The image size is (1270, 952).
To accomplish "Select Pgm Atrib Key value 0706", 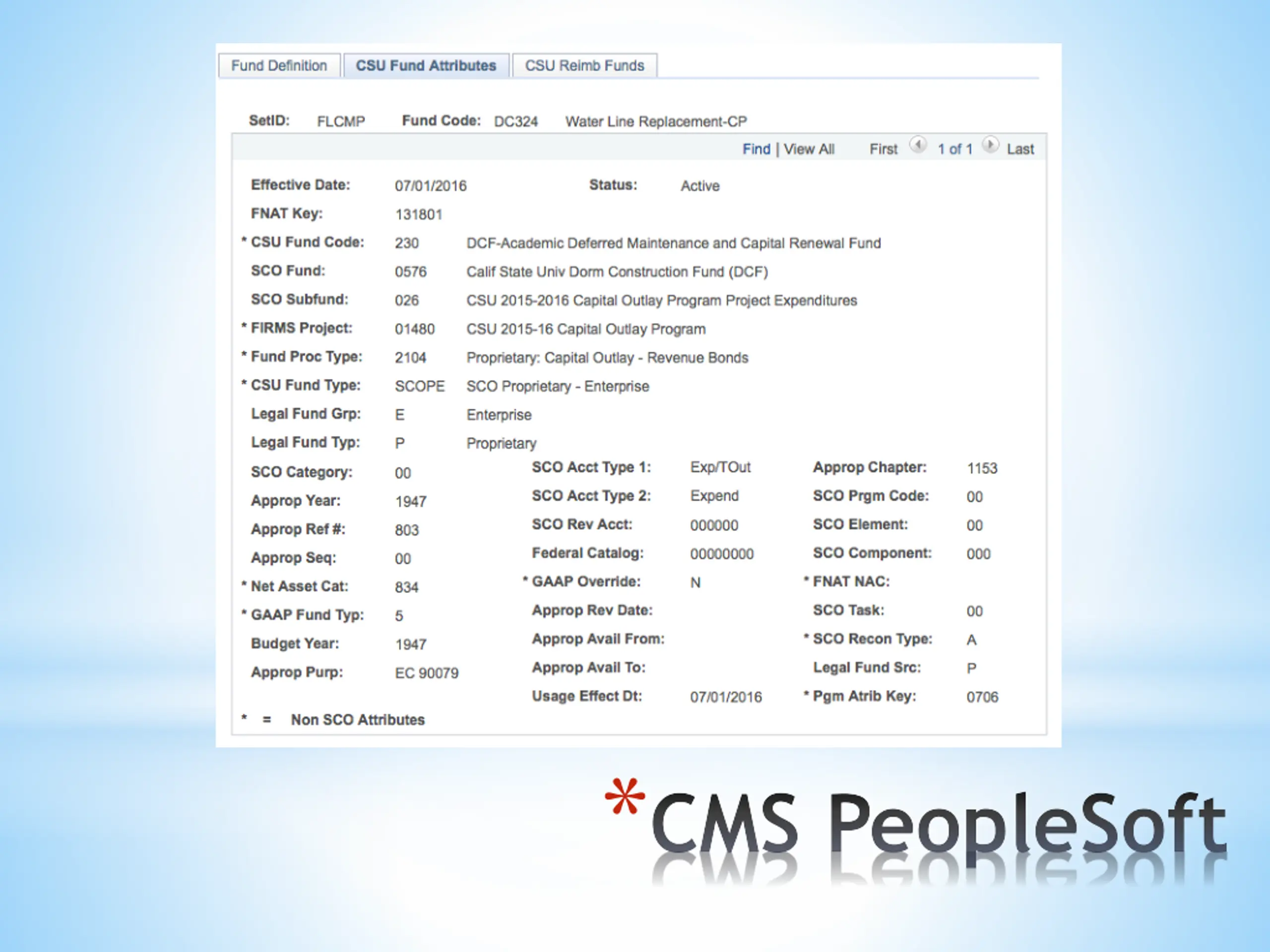I will pyautogui.click(x=982, y=697).
